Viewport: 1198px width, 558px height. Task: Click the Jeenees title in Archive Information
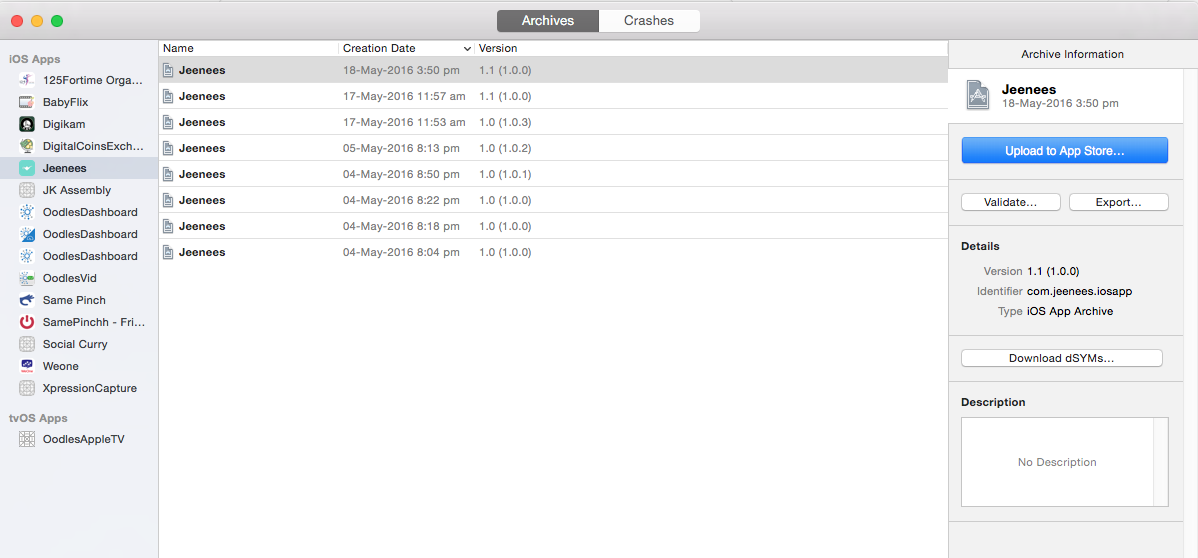tap(1029, 89)
